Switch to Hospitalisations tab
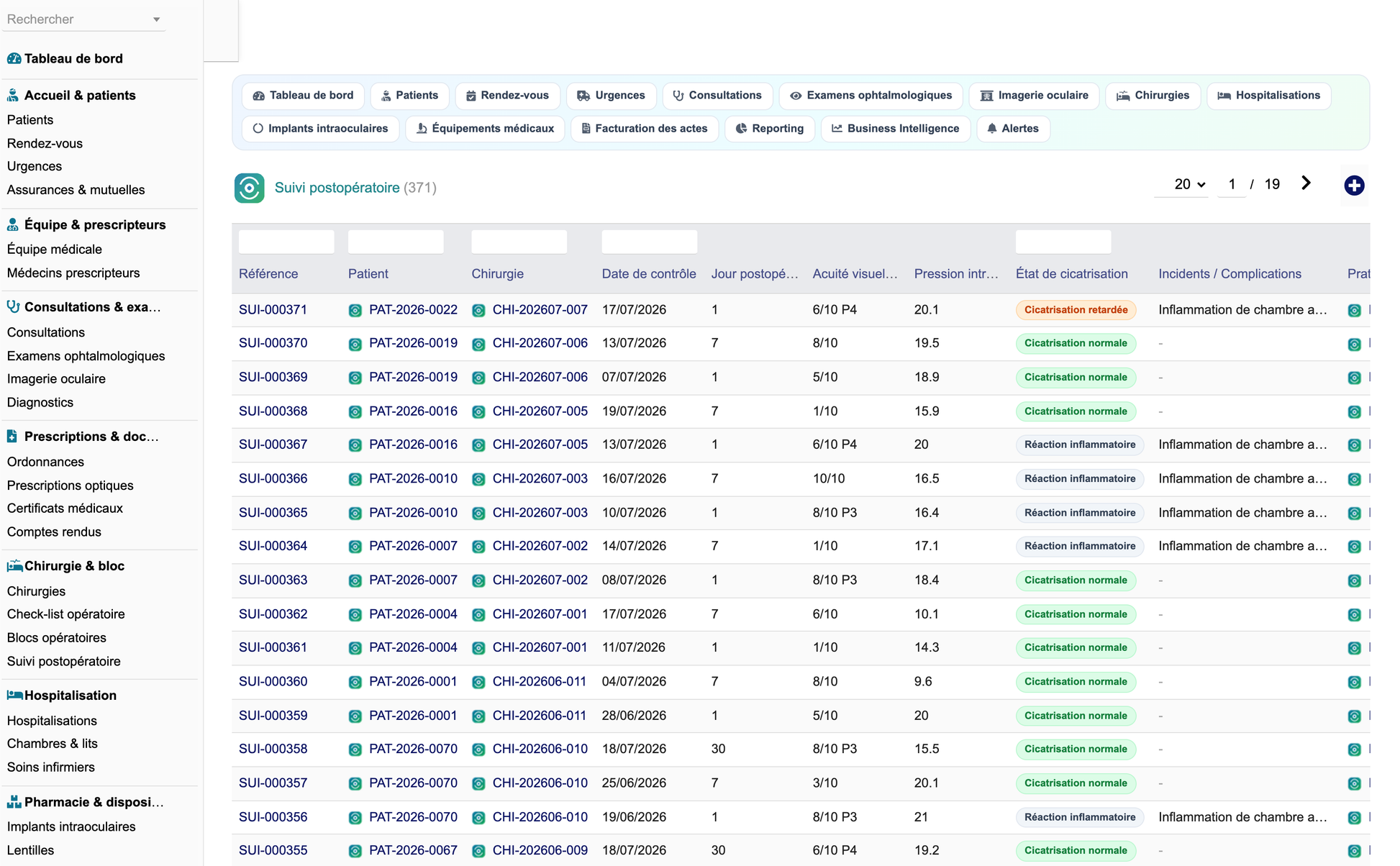The height and width of the screenshot is (866, 1400). coord(1269,96)
